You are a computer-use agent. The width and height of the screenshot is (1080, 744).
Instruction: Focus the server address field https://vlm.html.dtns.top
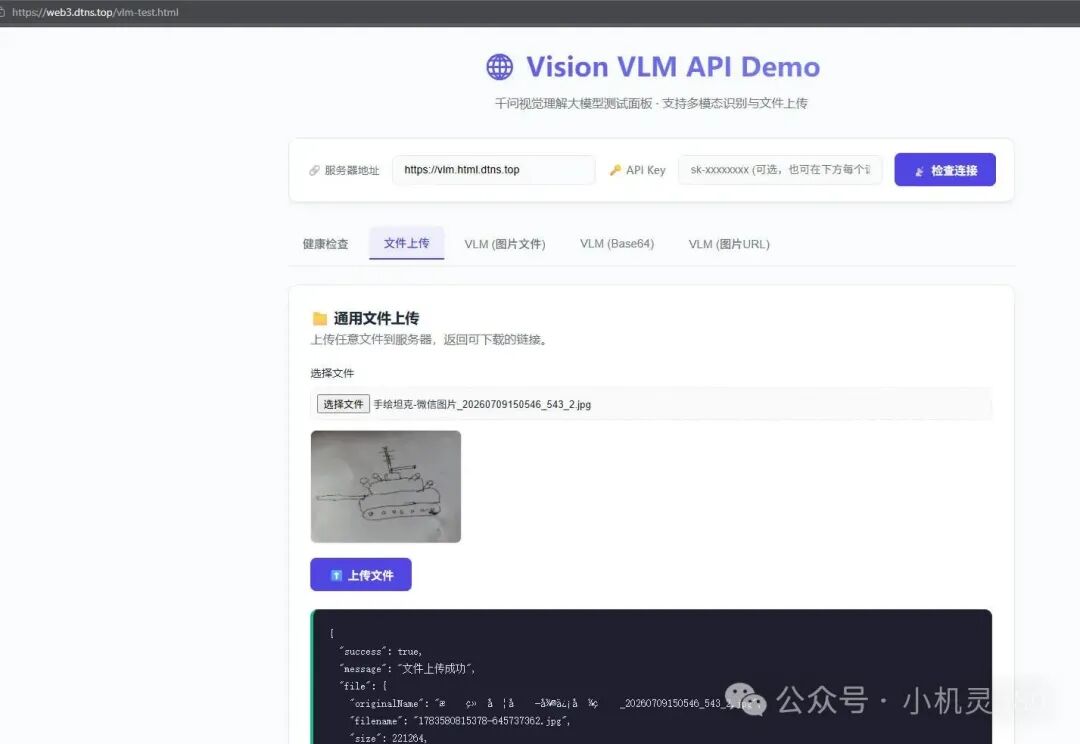(493, 169)
